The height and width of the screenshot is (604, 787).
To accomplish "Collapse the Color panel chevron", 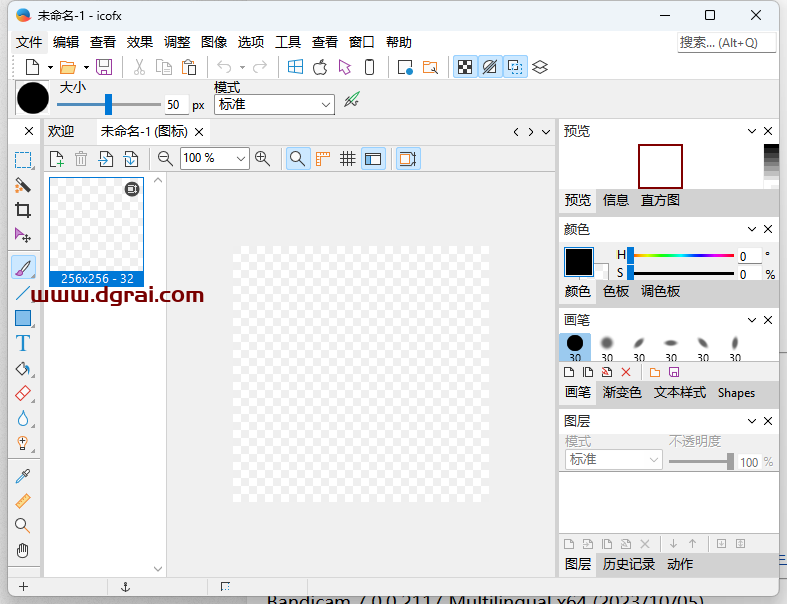I will [x=752, y=229].
